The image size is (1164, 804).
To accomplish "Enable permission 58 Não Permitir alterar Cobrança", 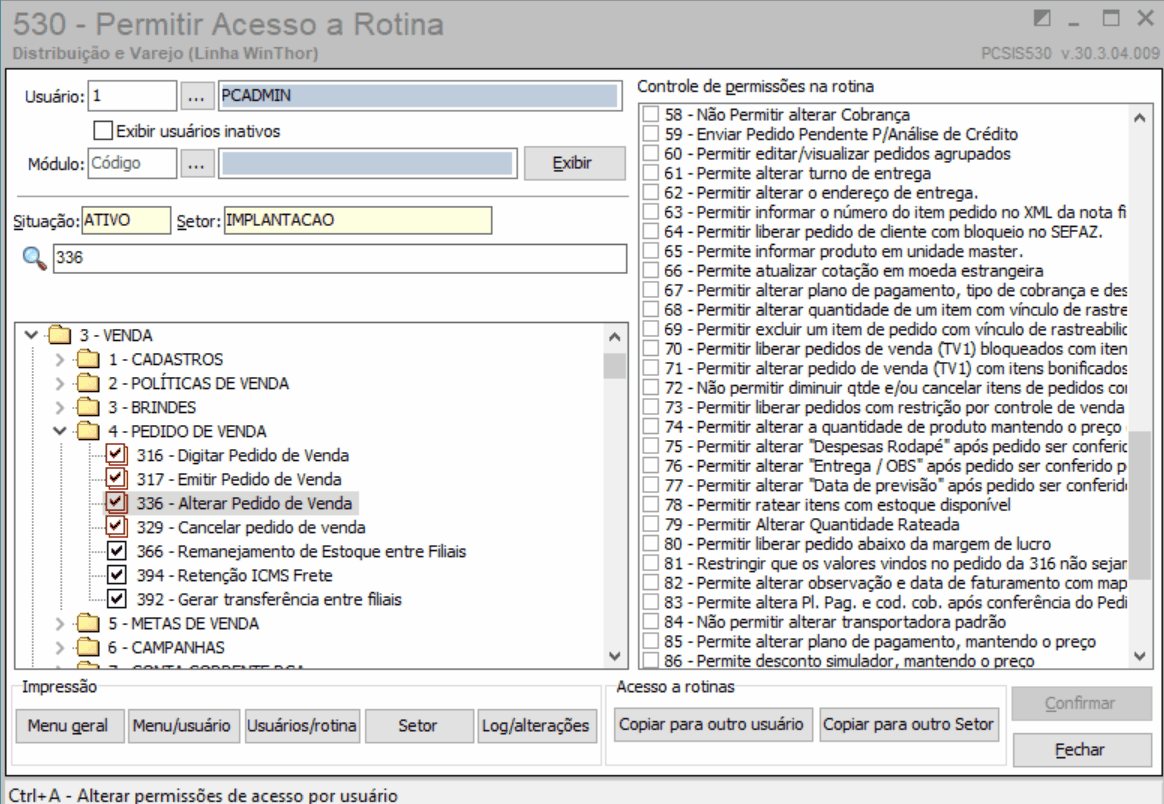I will tap(650, 114).
